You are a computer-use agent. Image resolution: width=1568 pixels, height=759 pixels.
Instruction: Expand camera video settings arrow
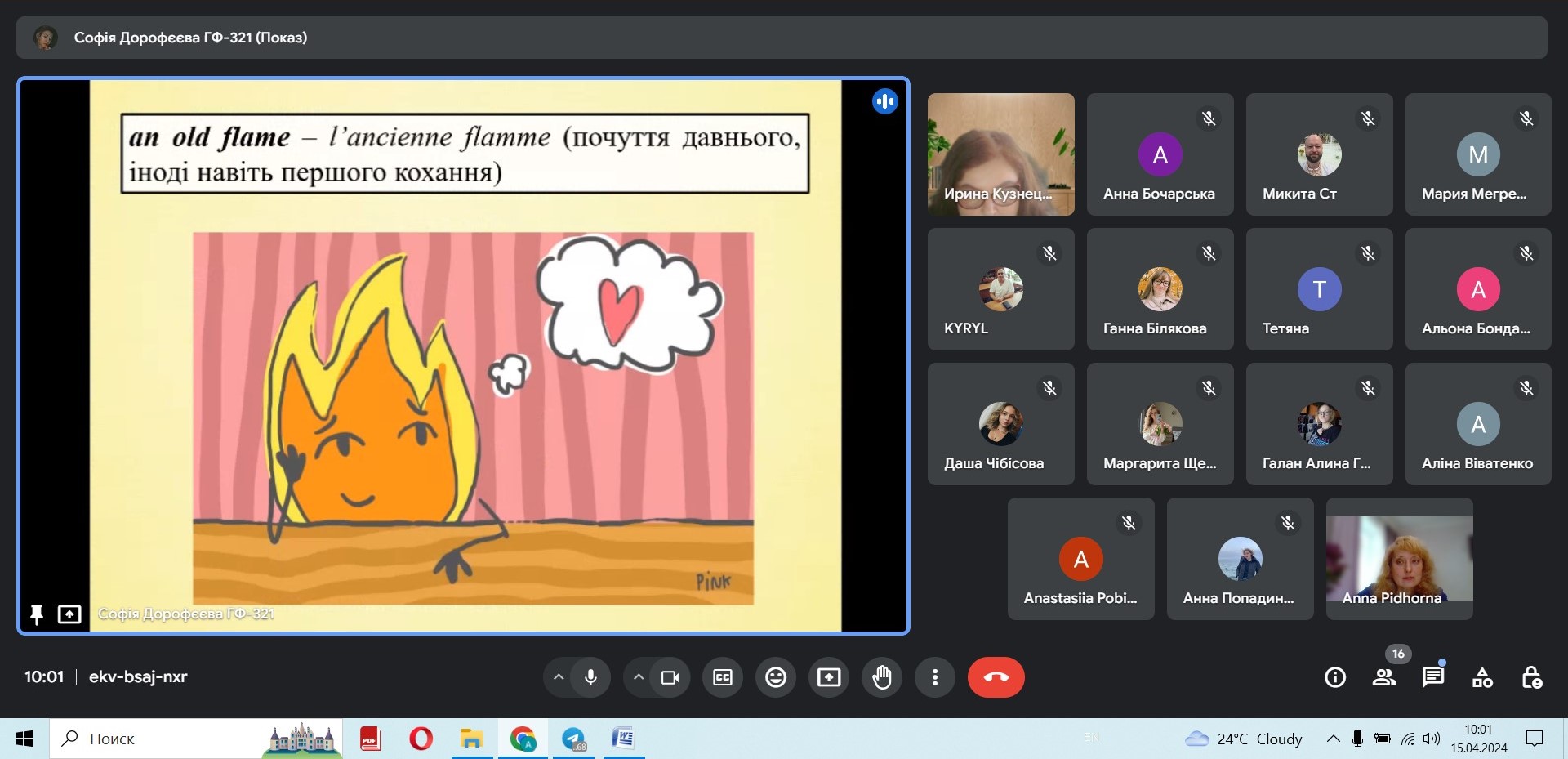[639, 677]
